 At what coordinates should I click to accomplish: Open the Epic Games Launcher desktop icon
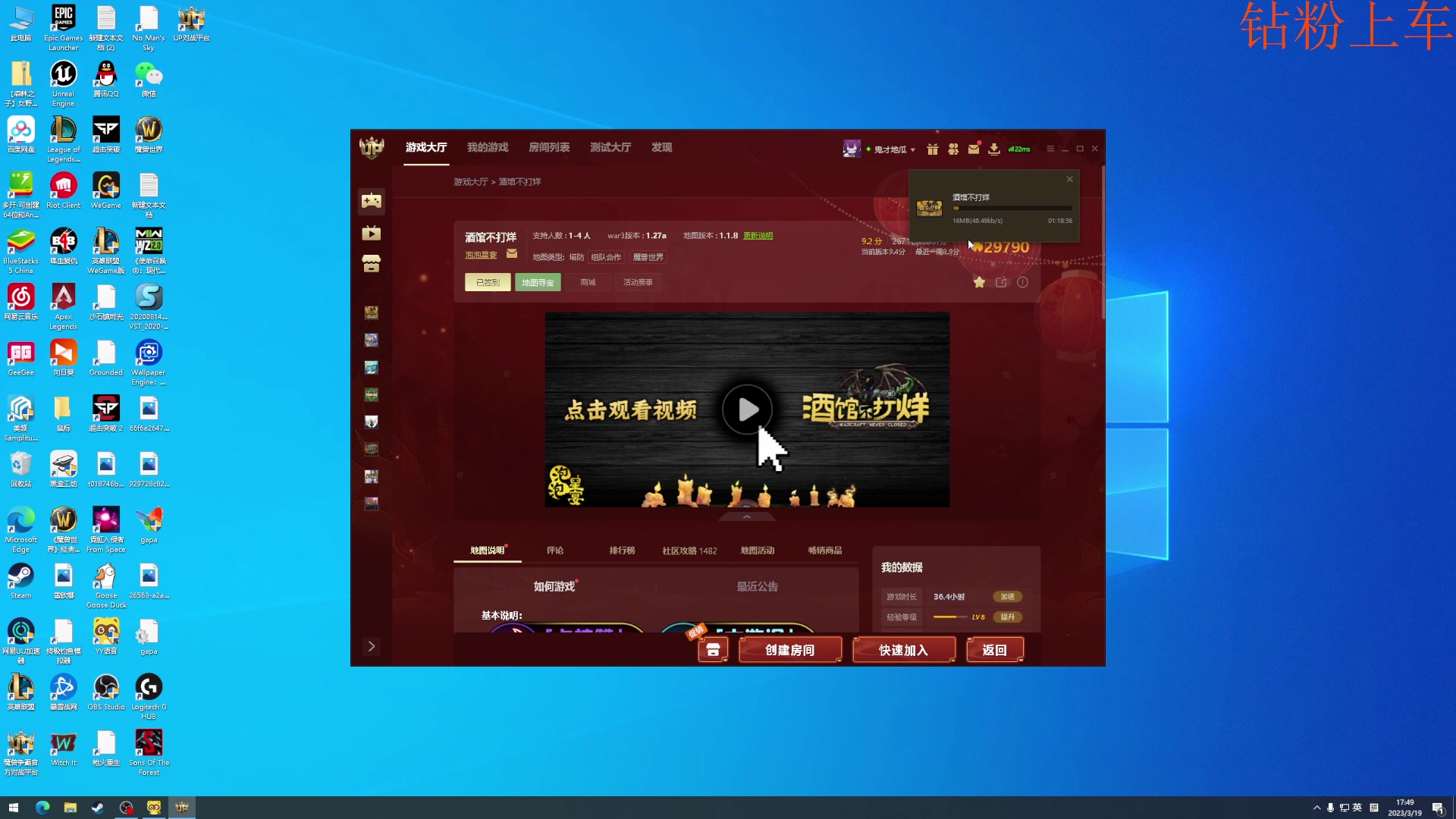(x=64, y=27)
